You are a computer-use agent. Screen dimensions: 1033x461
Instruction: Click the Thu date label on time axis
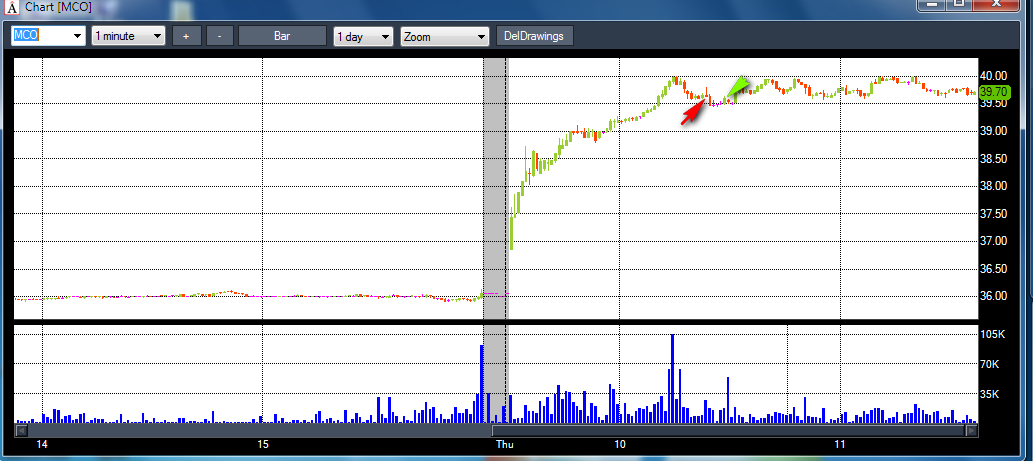click(505, 445)
